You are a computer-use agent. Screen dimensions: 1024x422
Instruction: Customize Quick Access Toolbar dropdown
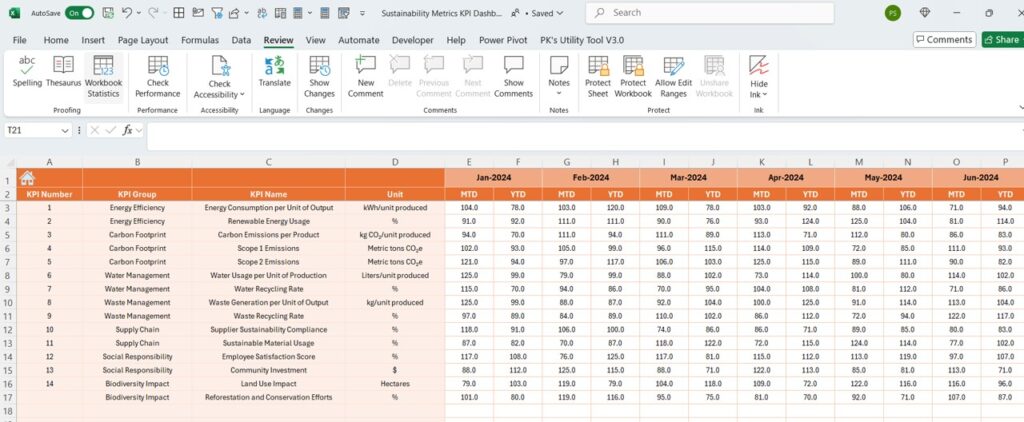362,13
